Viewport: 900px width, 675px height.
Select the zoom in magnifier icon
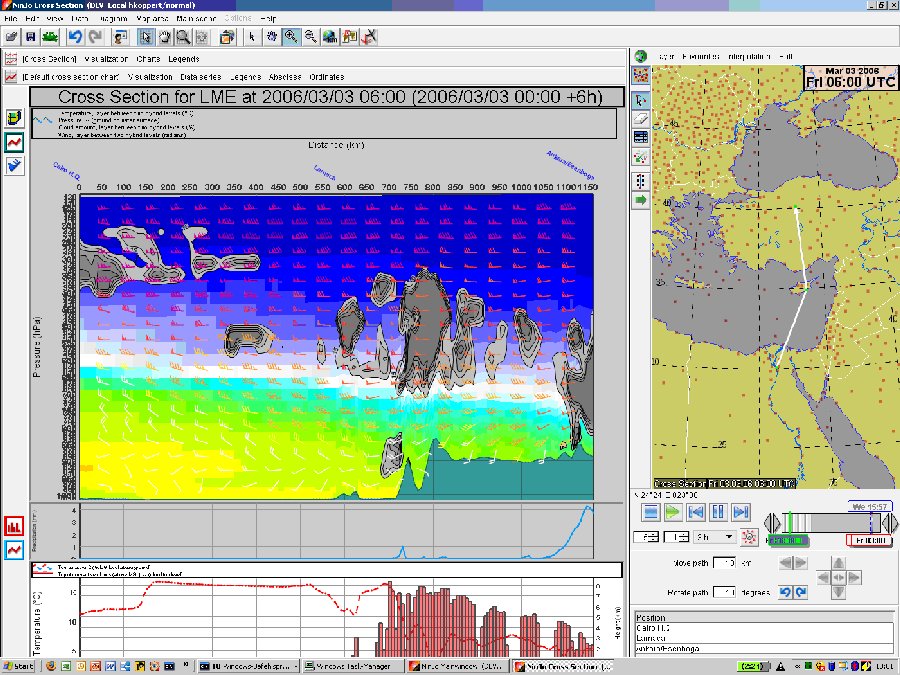[x=291, y=37]
